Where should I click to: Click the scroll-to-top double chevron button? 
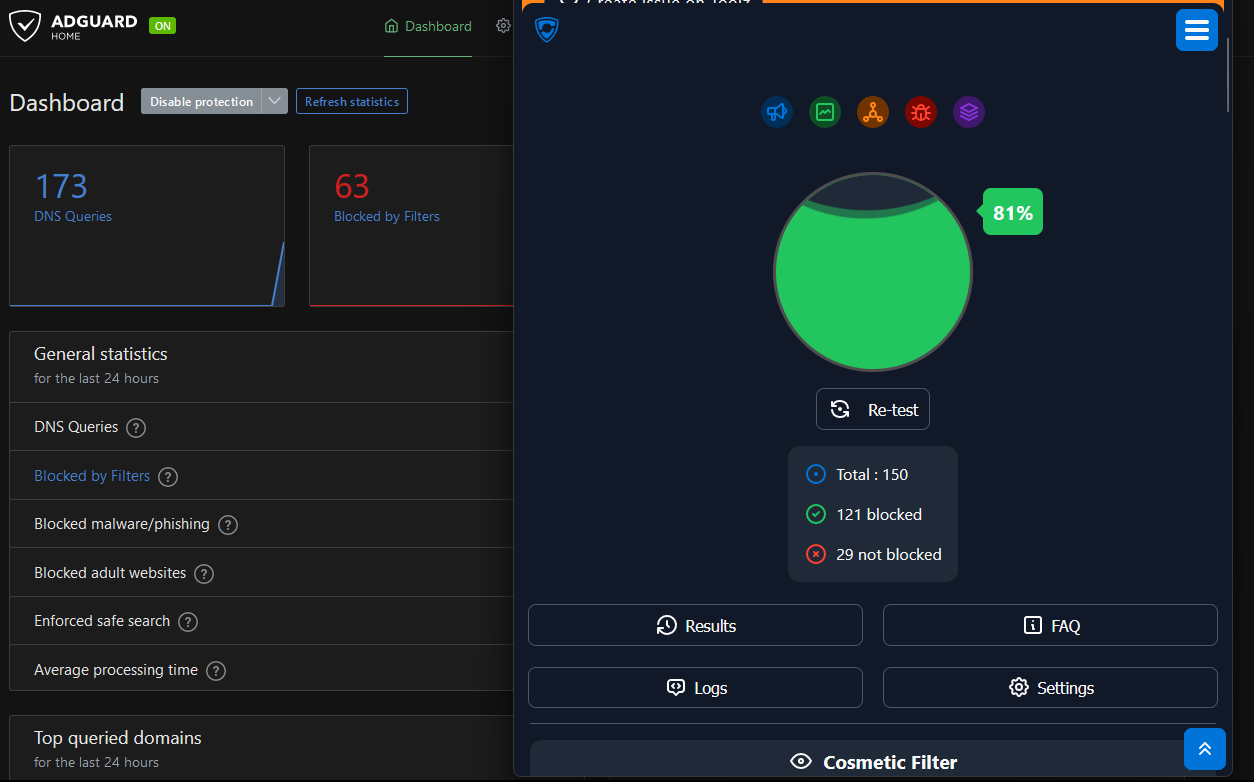pyautogui.click(x=1205, y=749)
